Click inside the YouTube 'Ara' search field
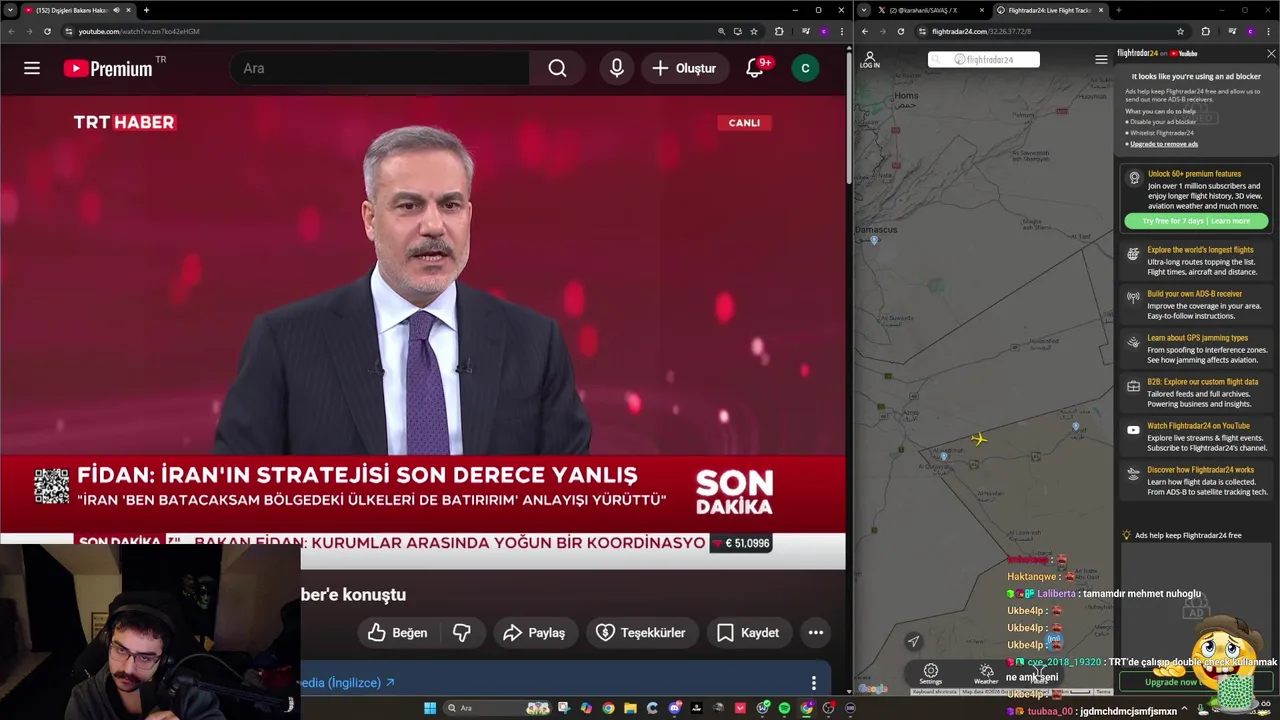1280x720 pixels. point(380,68)
